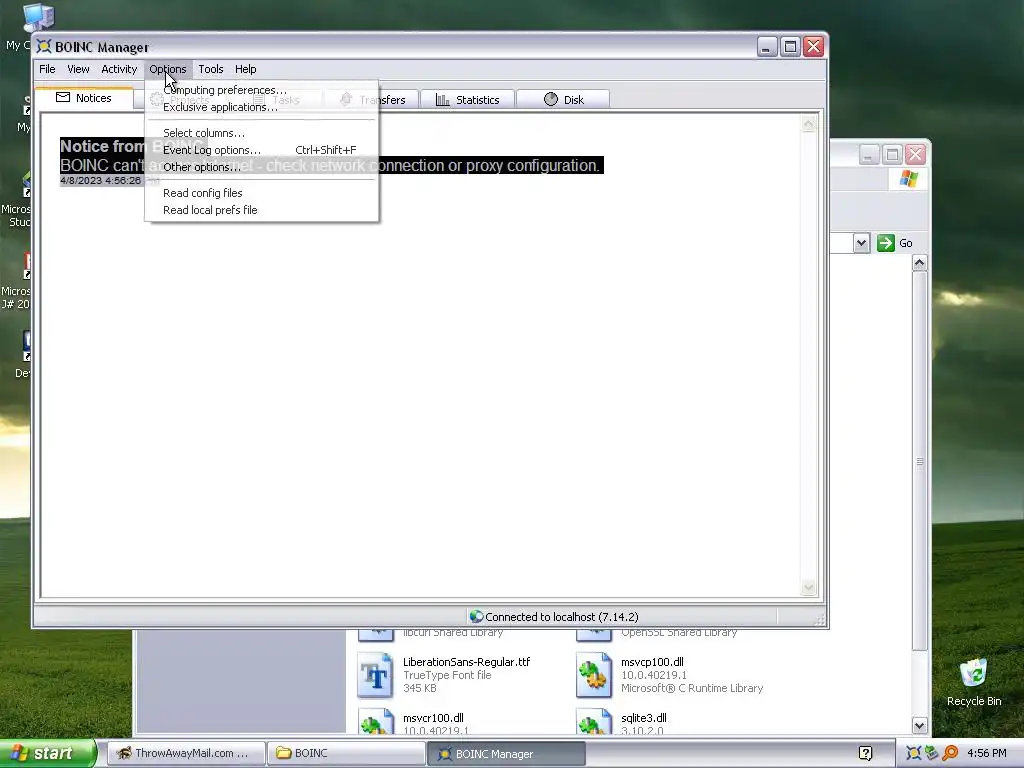This screenshot has width=1024, height=768.
Task: Click the Windows flag logo in Explorer
Action: click(908, 178)
